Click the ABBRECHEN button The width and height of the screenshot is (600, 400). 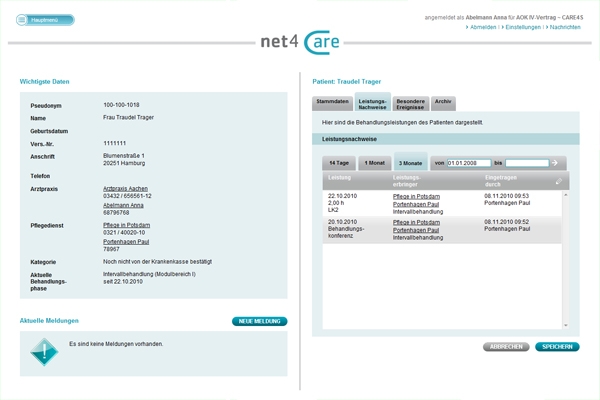click(506, 347)
